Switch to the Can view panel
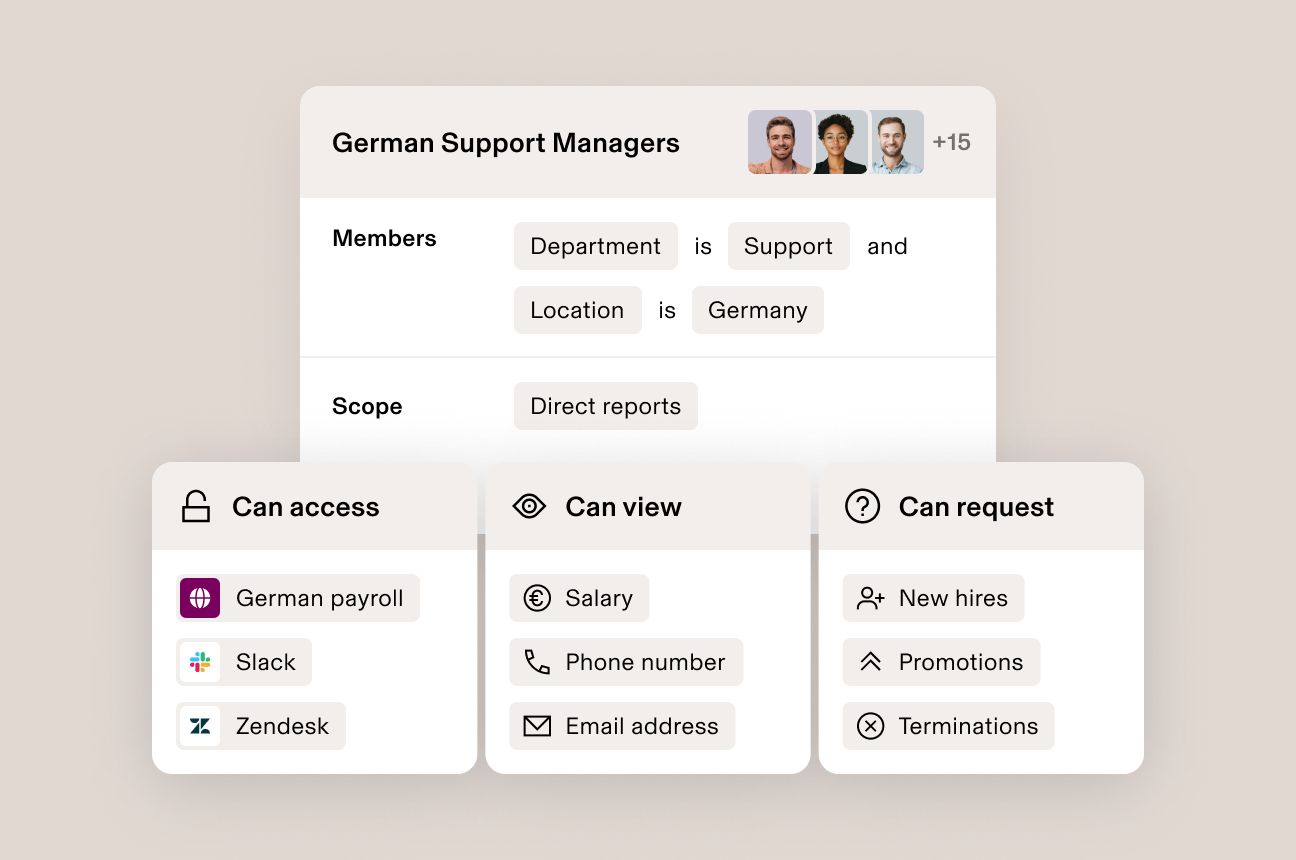Image resolution: width=1296 pixels, height=860 pixels. point(623,507)
